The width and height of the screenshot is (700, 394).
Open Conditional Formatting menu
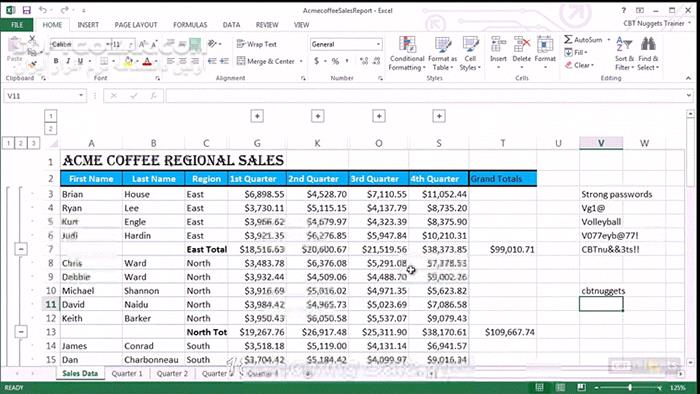[407, 54]
